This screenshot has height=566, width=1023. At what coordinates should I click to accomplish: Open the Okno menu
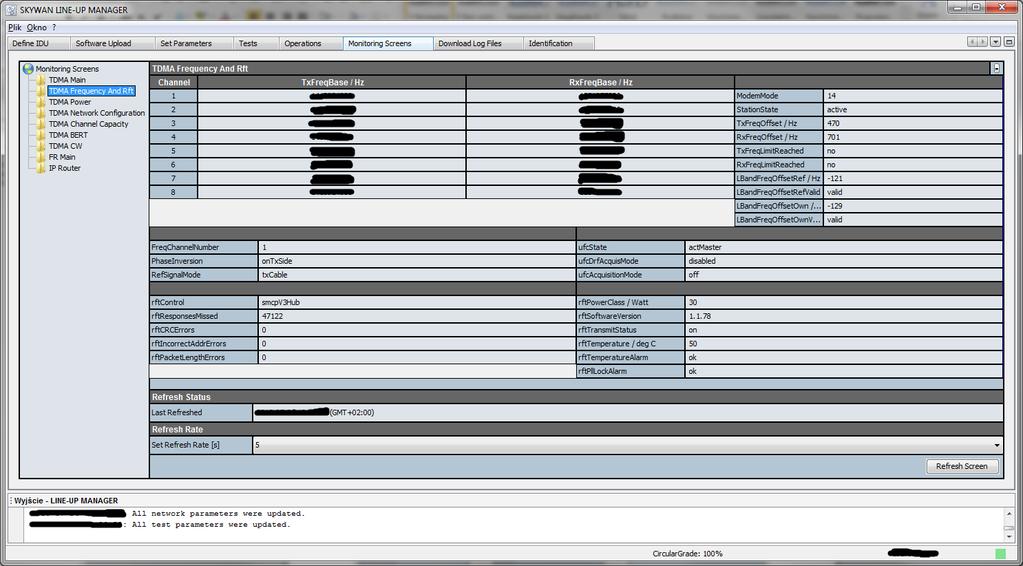tap(37, 27)
